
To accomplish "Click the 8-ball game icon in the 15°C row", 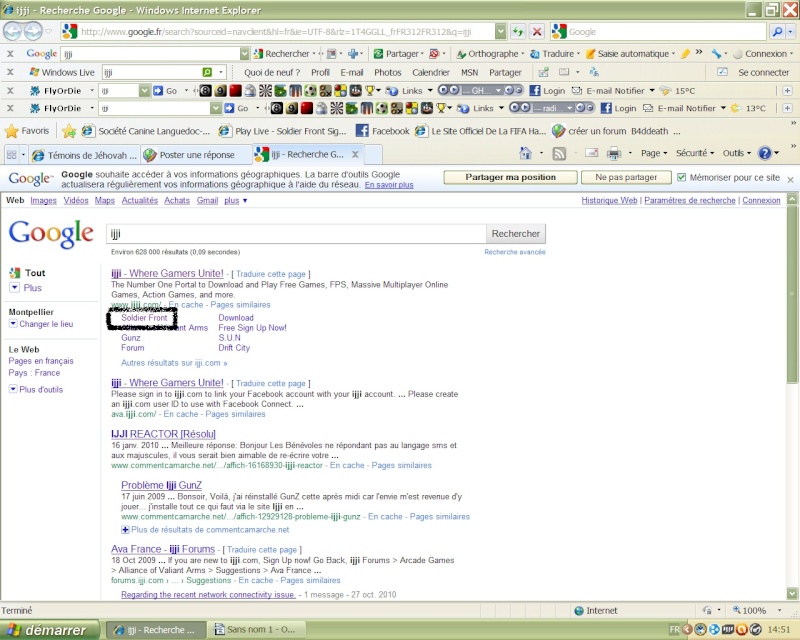I will click(x=205, y=90).
